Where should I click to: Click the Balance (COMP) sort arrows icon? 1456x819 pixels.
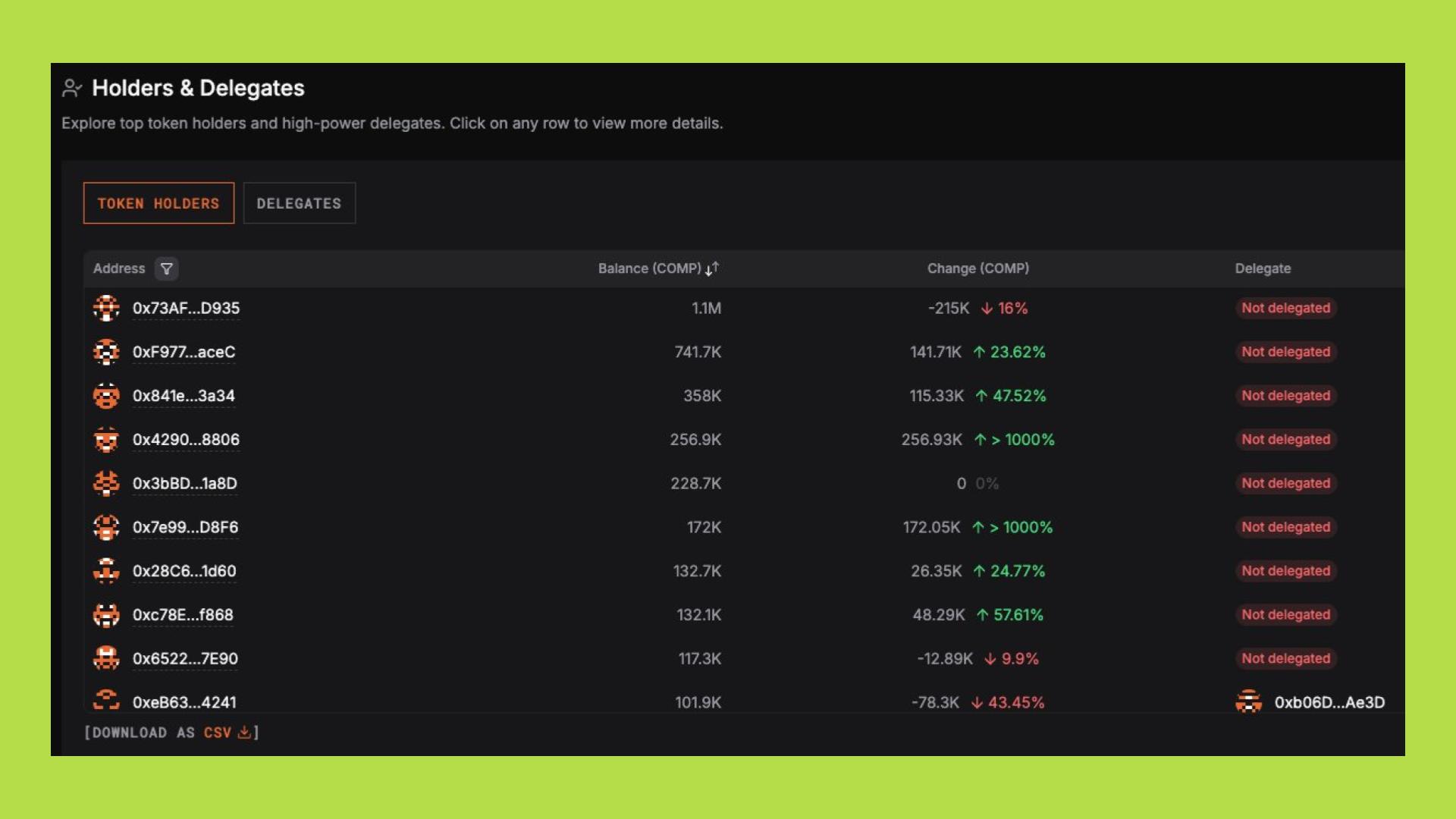click(711, 268)
